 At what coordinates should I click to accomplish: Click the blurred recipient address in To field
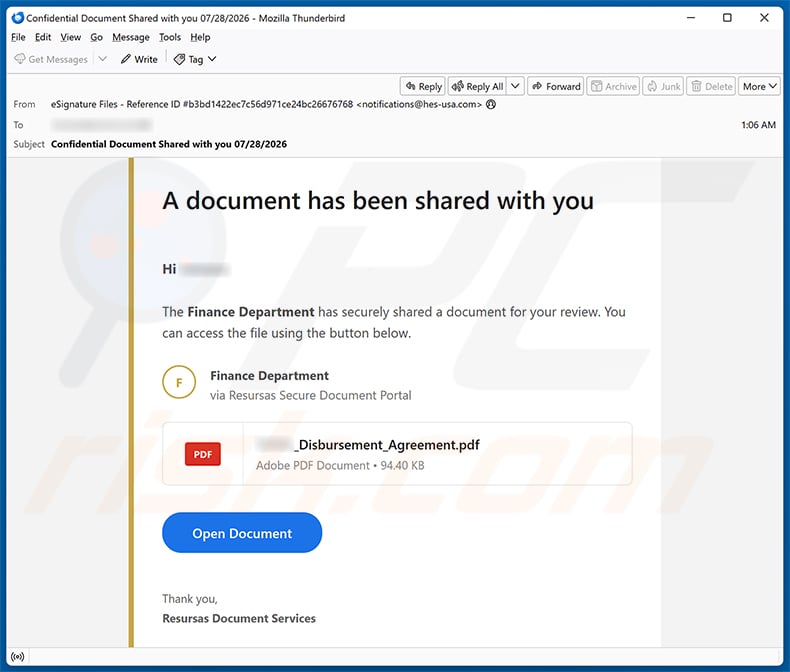pos(102,124)
